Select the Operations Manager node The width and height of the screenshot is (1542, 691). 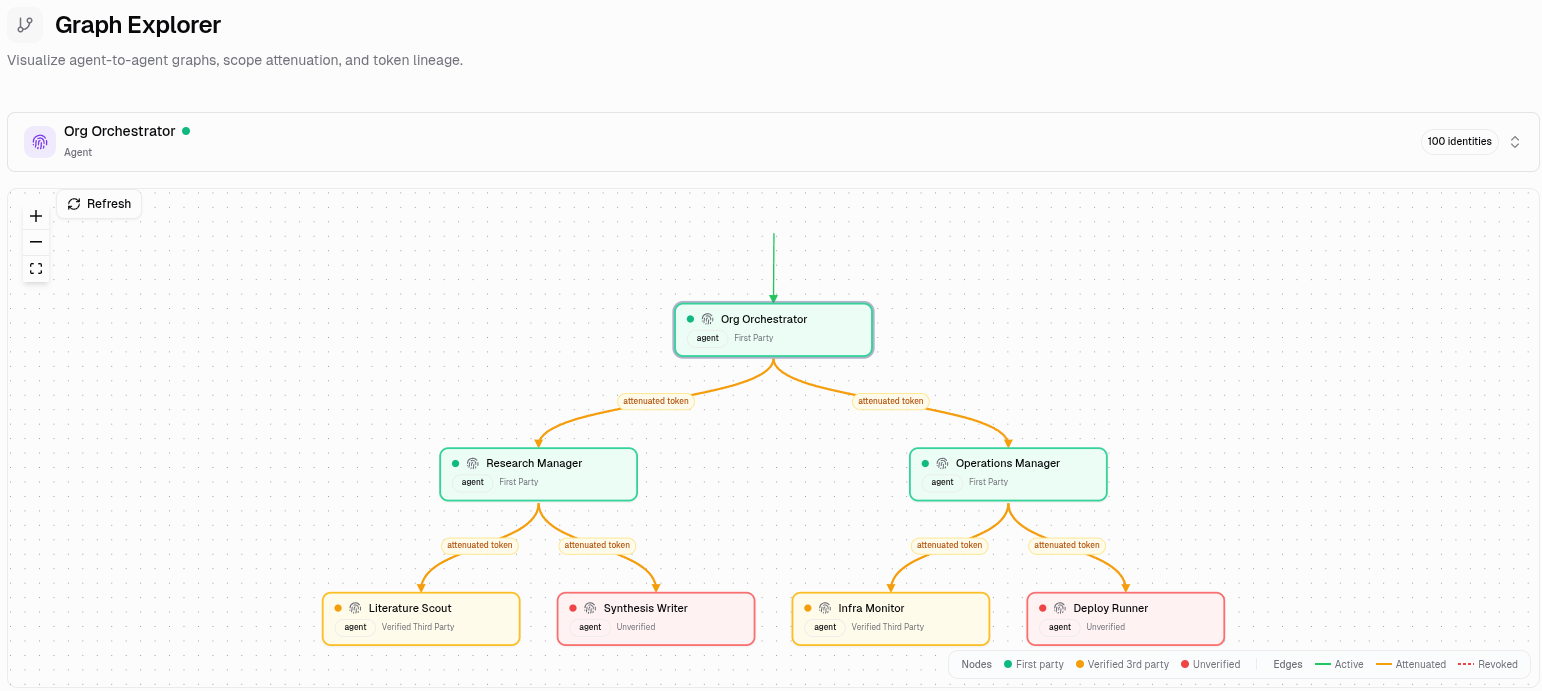pyautogui.click(x=1008, y=474)
